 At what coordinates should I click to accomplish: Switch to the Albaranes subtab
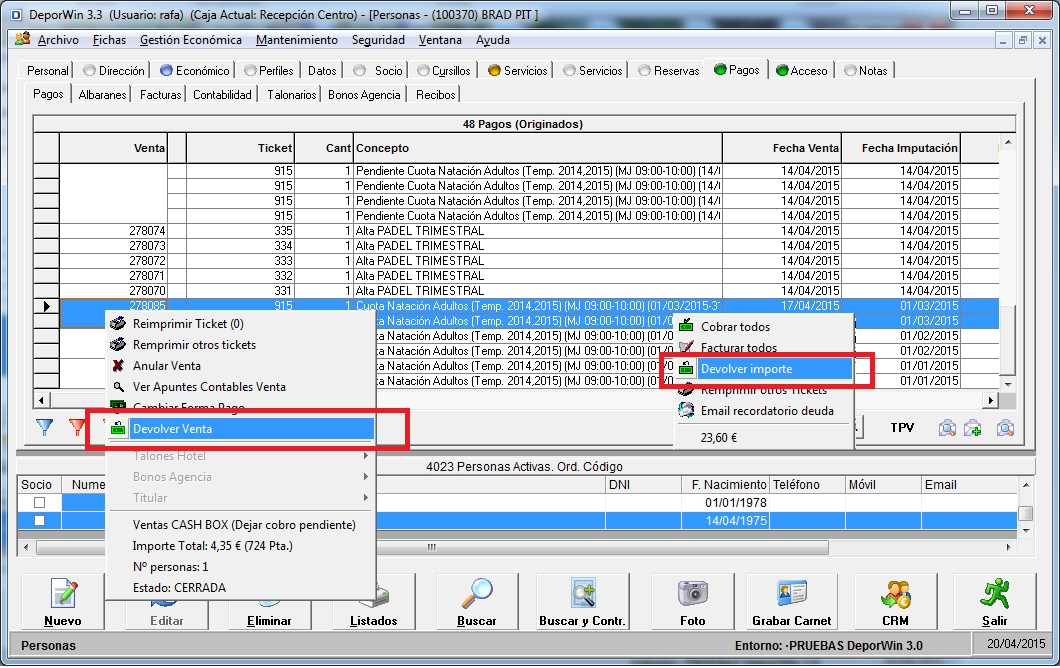pos(103,95)
